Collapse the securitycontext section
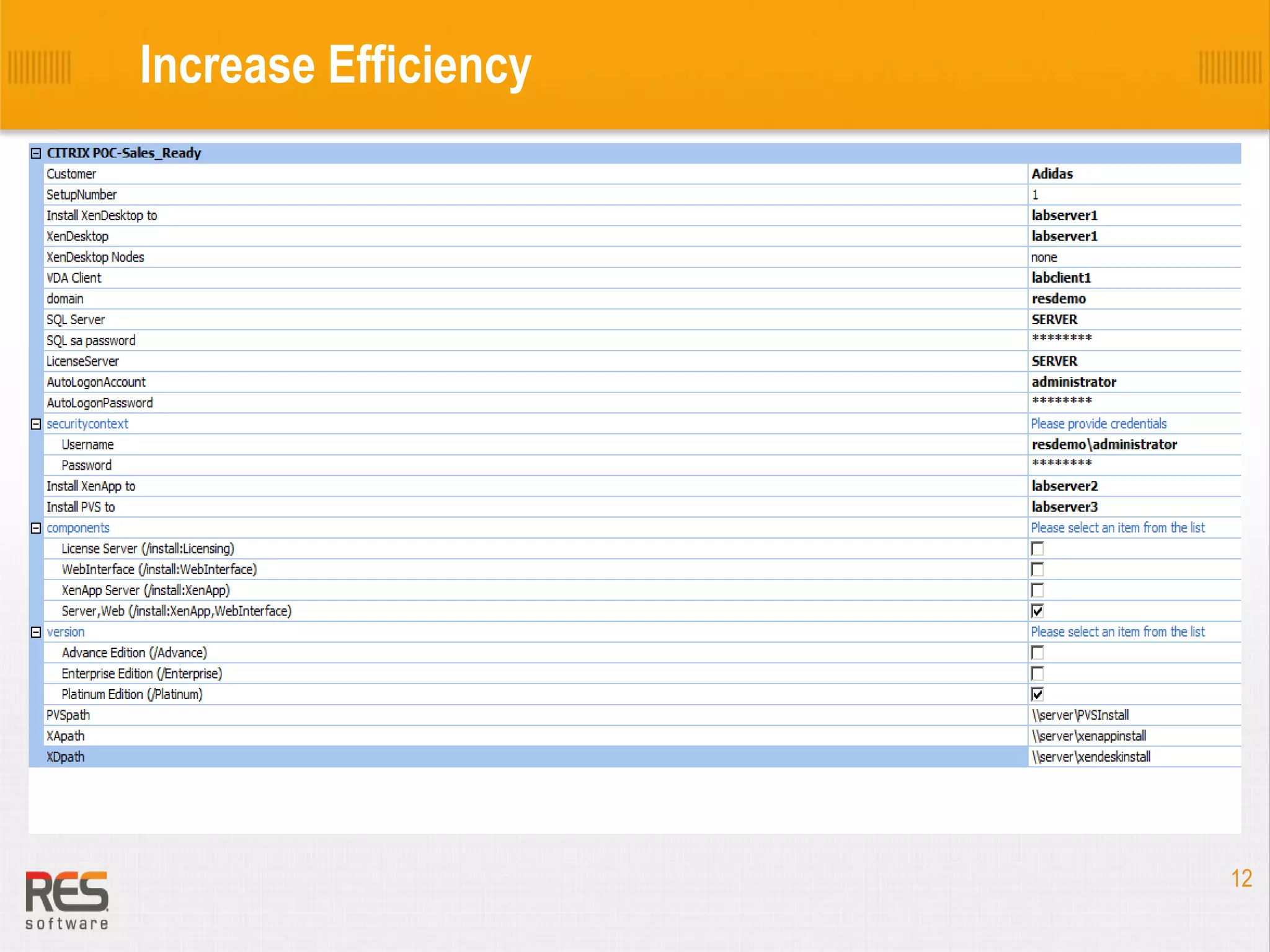 [36, 424]
